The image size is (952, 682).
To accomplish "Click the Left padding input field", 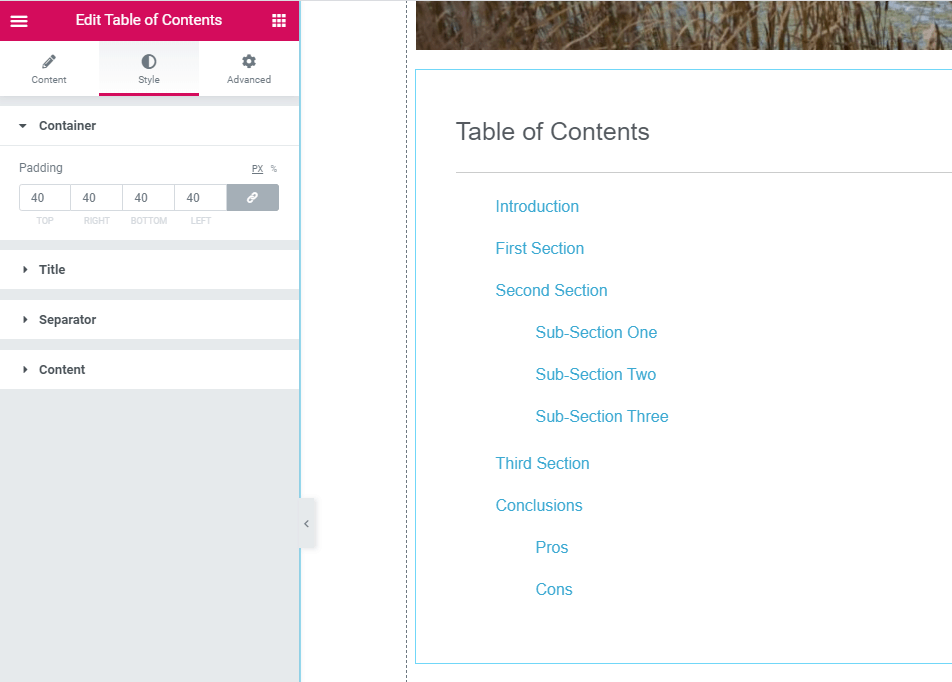I will click(201, 198).
